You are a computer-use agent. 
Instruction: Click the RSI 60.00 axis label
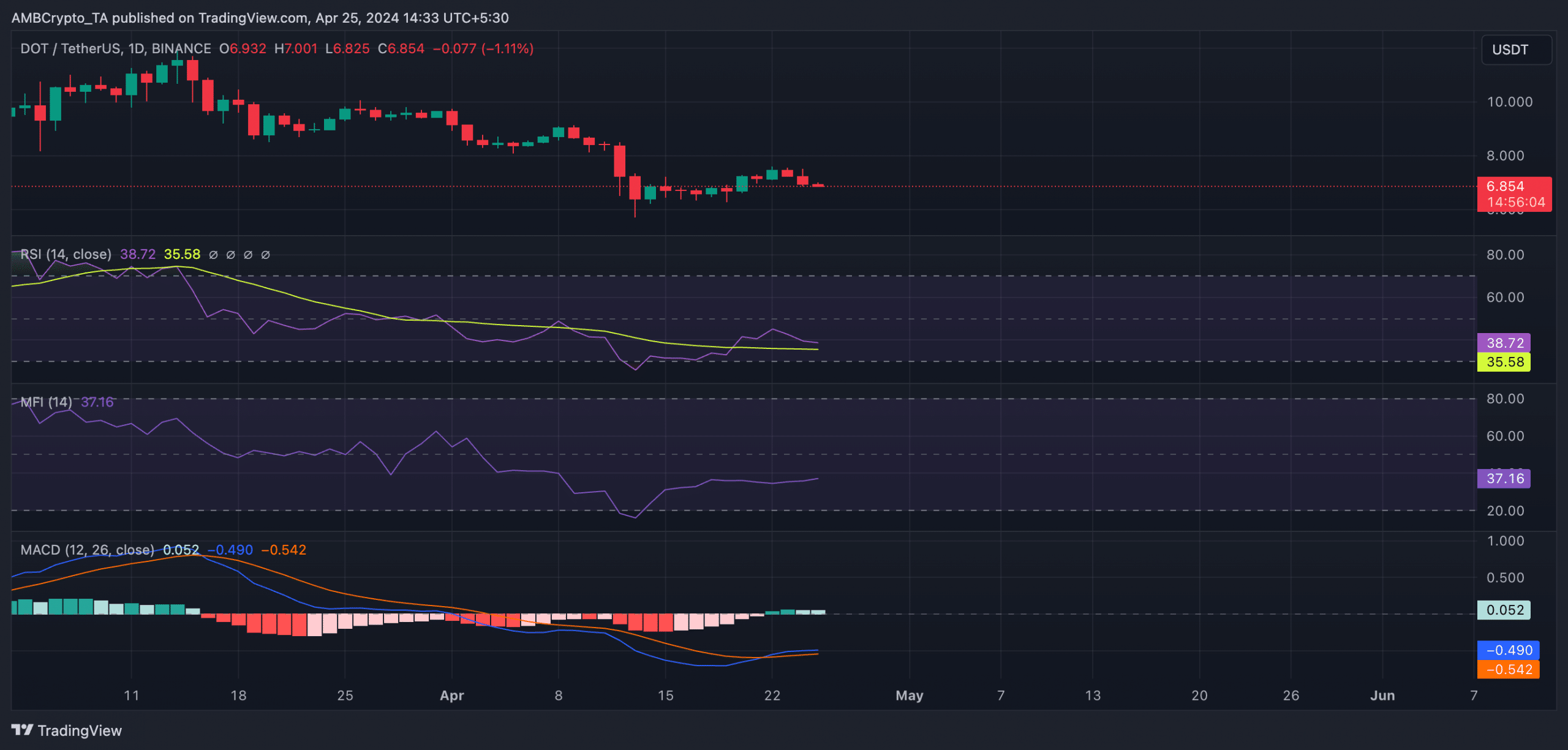(x=1506, y=297)
